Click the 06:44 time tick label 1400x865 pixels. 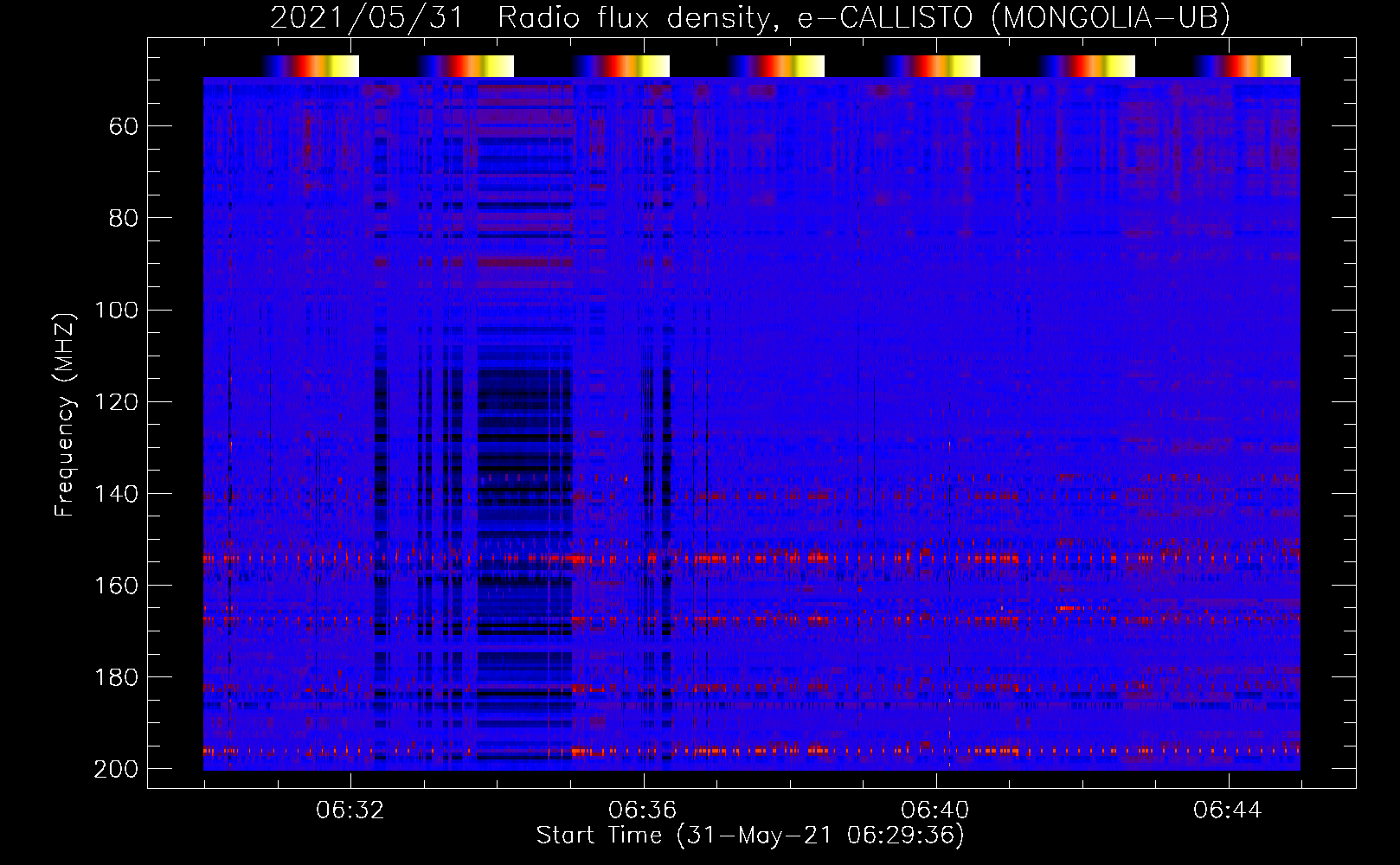(x=1228, y=811)
